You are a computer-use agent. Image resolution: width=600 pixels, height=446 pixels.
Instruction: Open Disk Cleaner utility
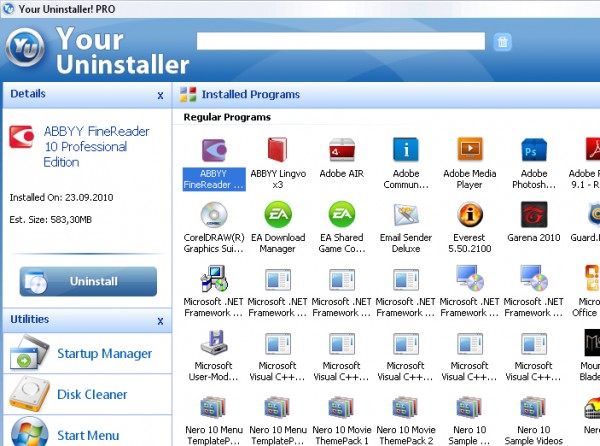pyautogui.click(x=87, y=394)
